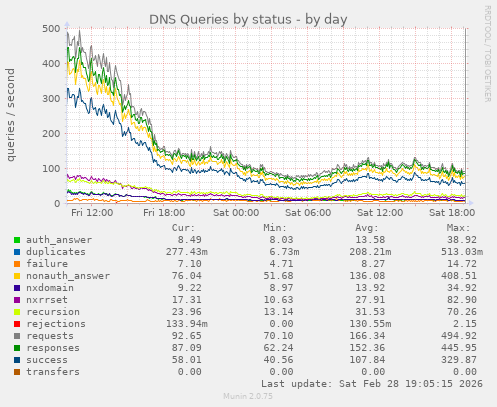Image resolution: width=497 pixels, height=407 pixels.
Task: Click the 'auth_answer' legend label
Action: 59,240
